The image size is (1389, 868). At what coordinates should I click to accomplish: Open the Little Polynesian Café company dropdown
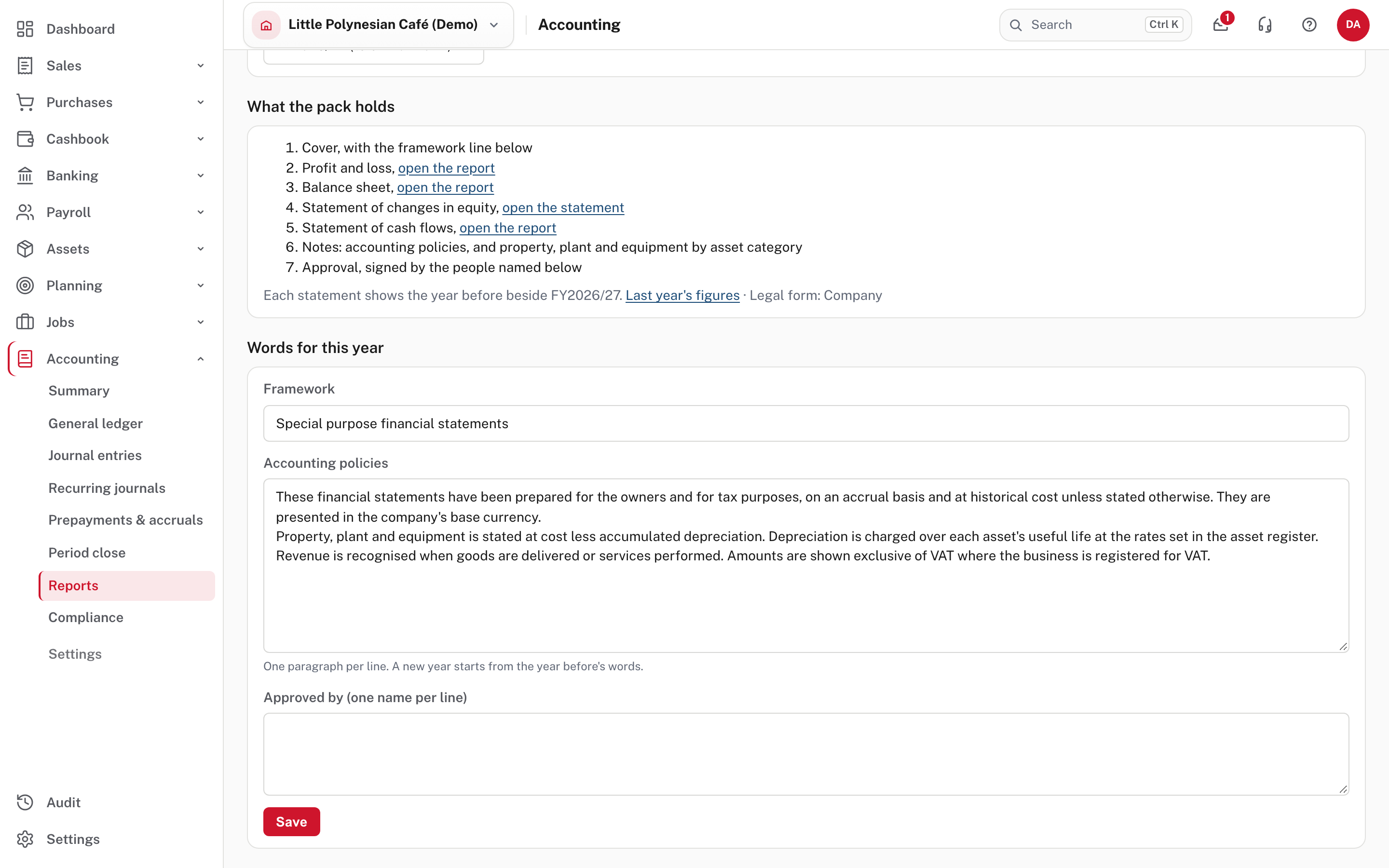378,25
